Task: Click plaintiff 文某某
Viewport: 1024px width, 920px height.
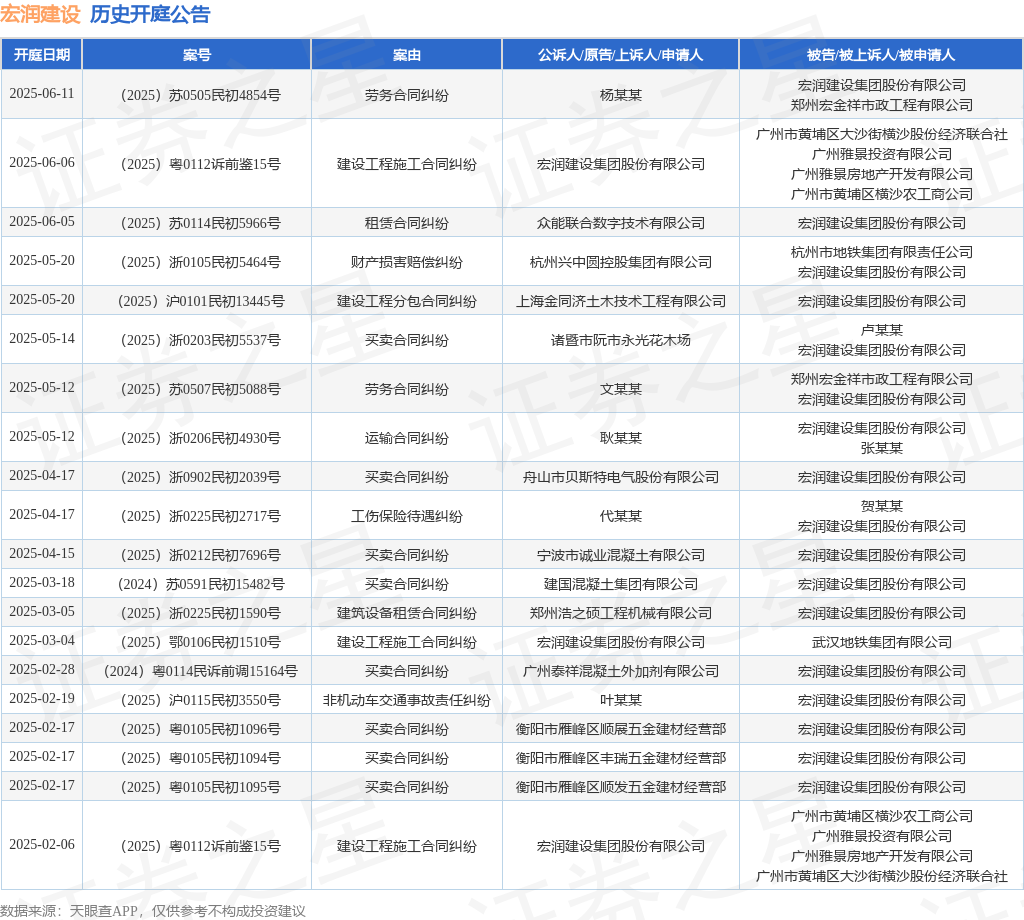Action: coord(620,389)
